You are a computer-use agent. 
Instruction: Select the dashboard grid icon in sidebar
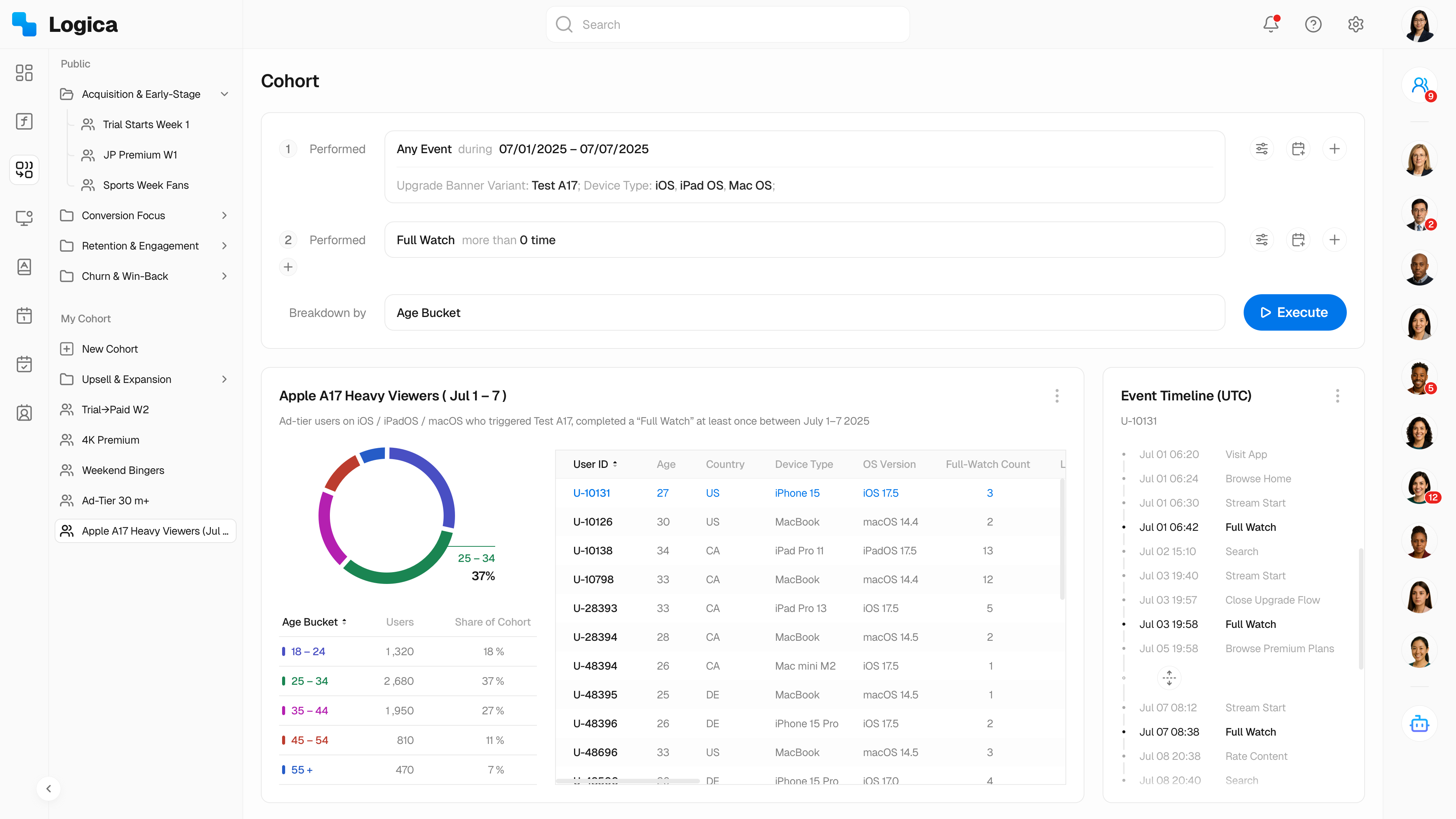click(24, 73)
